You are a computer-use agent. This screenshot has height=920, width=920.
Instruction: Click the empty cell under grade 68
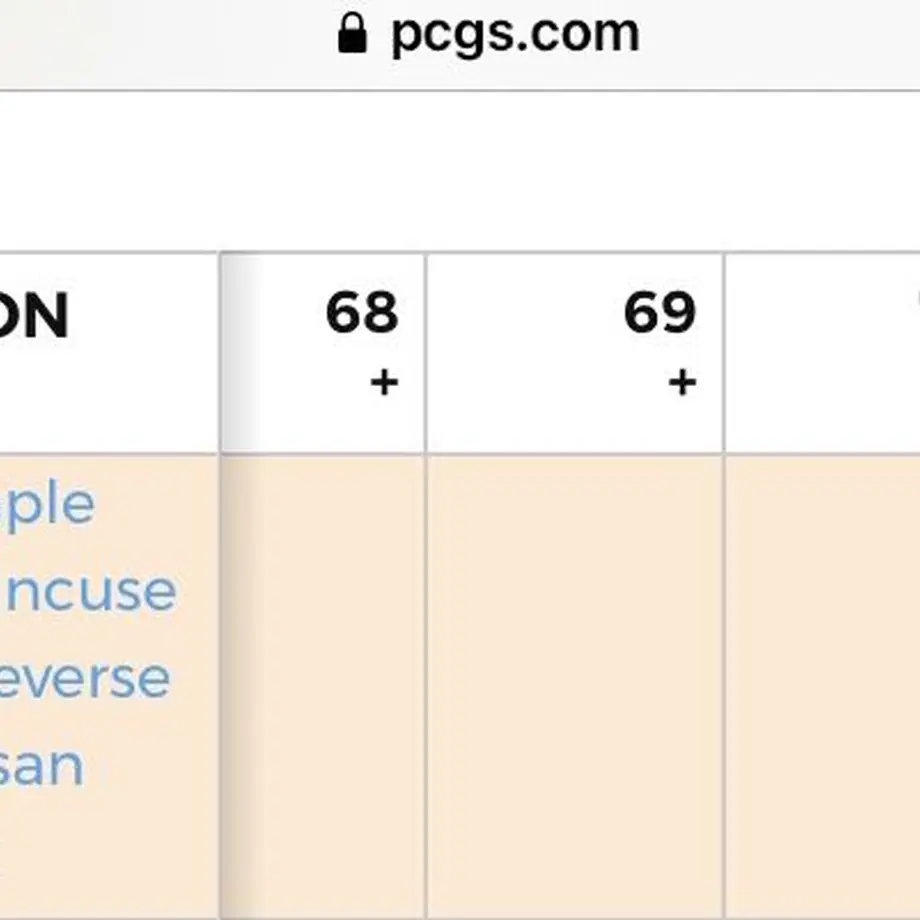[x=323, y=688]
